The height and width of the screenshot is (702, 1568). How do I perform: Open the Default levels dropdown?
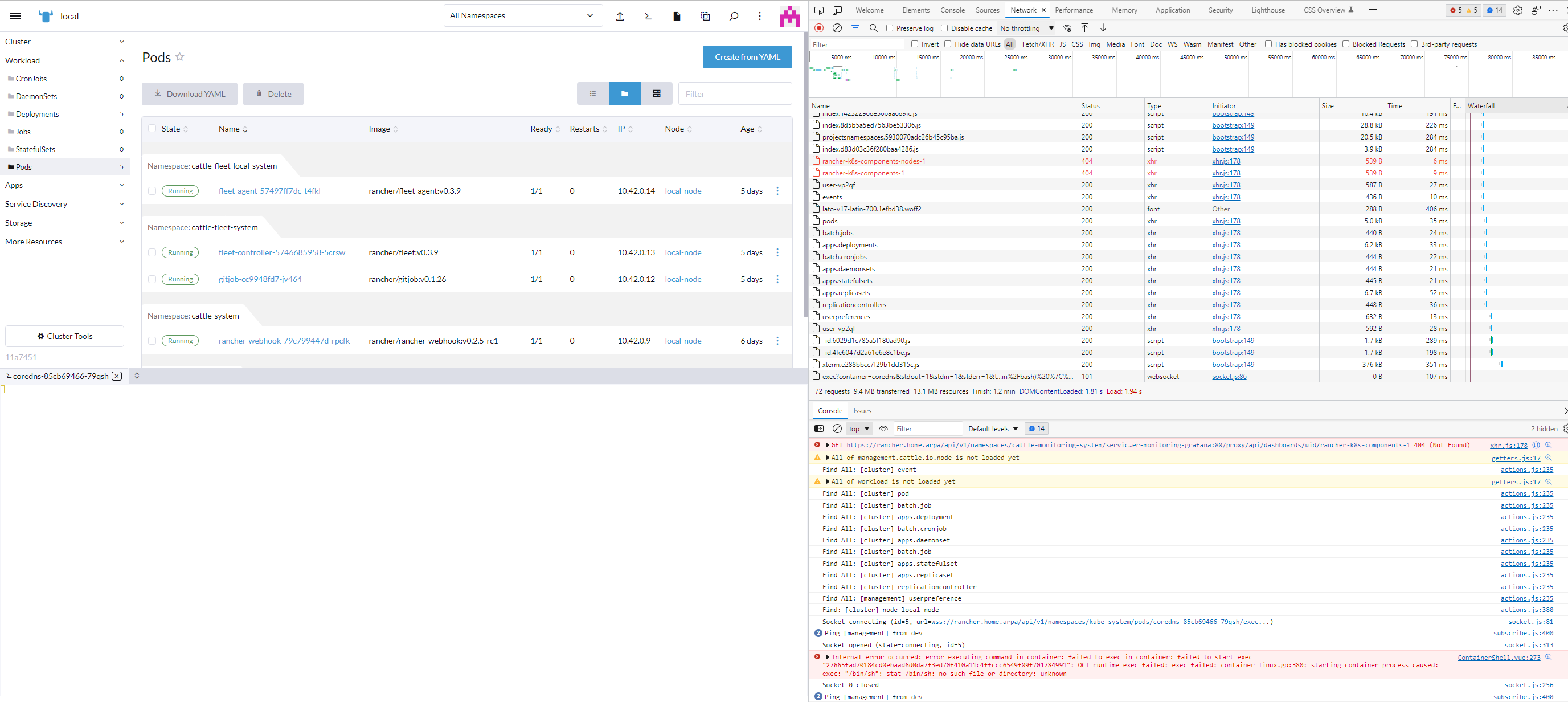992,428
